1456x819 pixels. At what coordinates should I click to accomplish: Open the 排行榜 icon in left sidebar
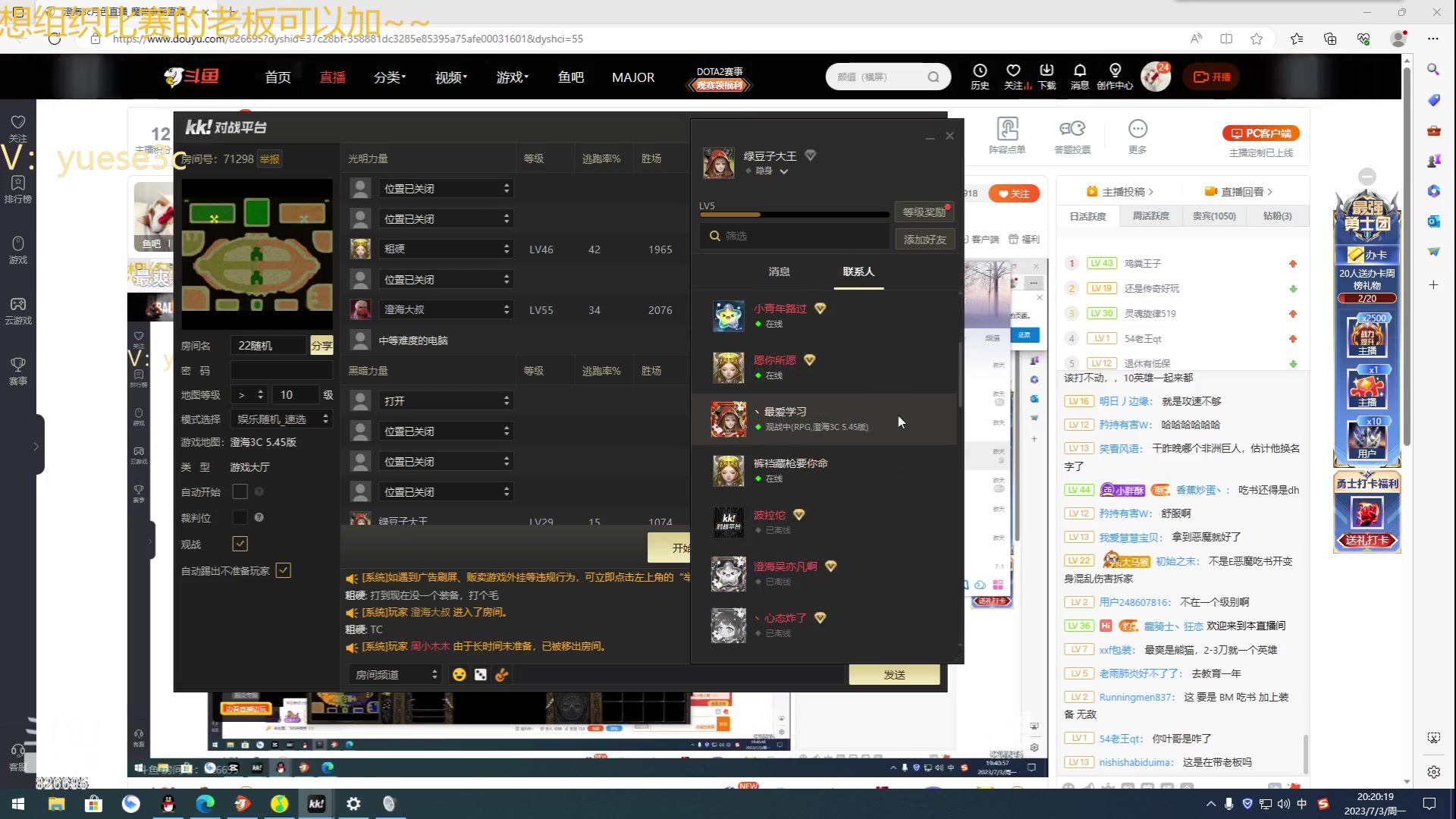(18, 189)
